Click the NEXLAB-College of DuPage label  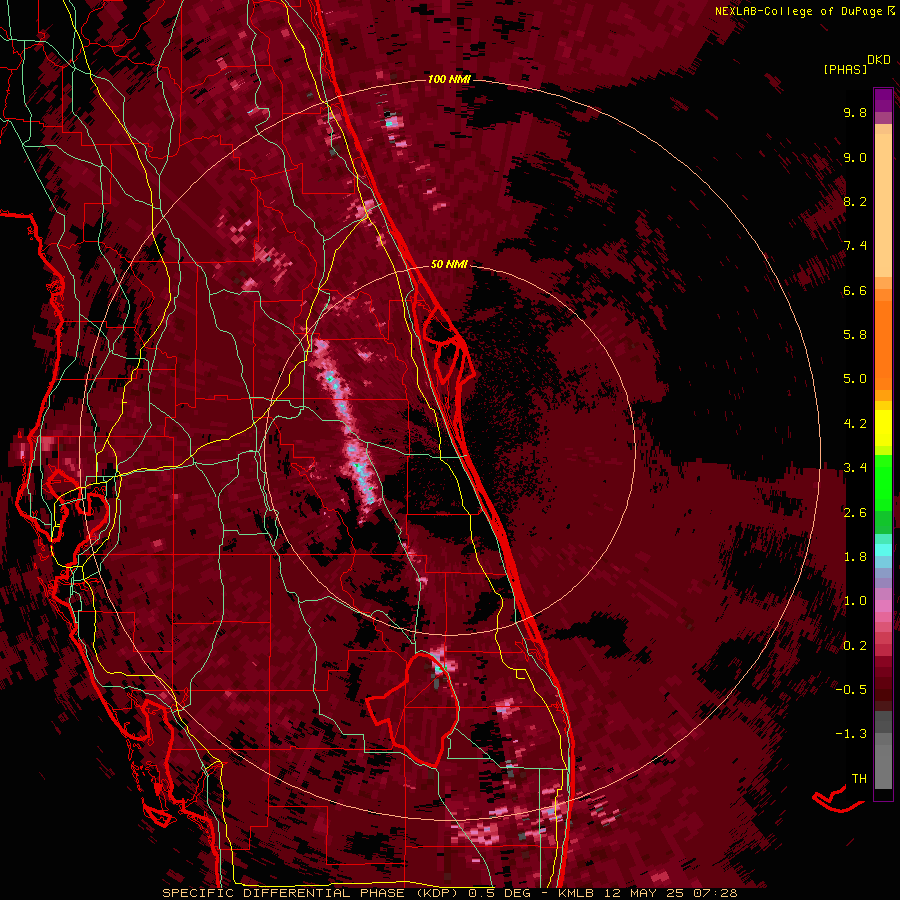[x=798, y=11]
